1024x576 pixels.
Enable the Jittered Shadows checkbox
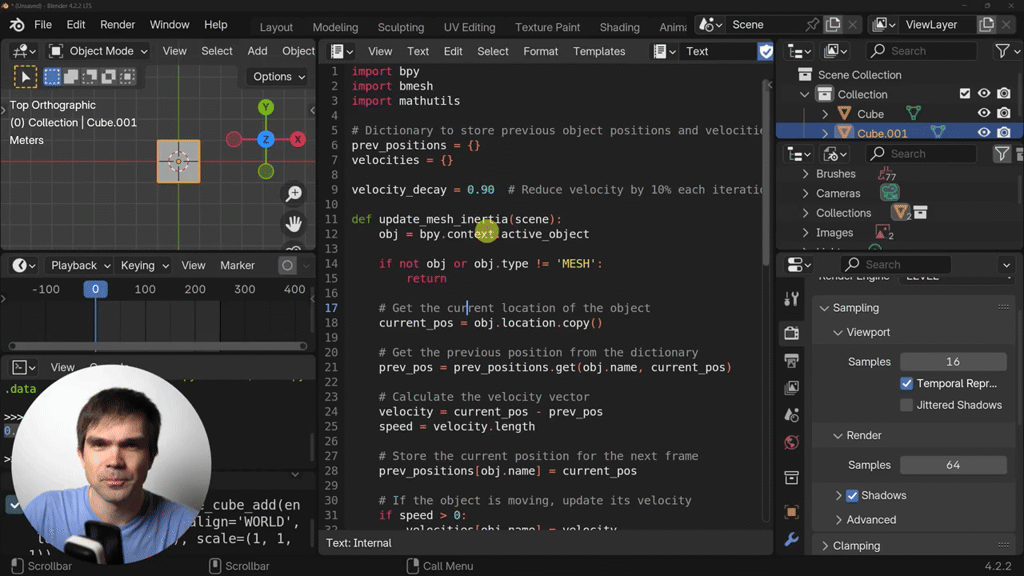coord(906,405)
